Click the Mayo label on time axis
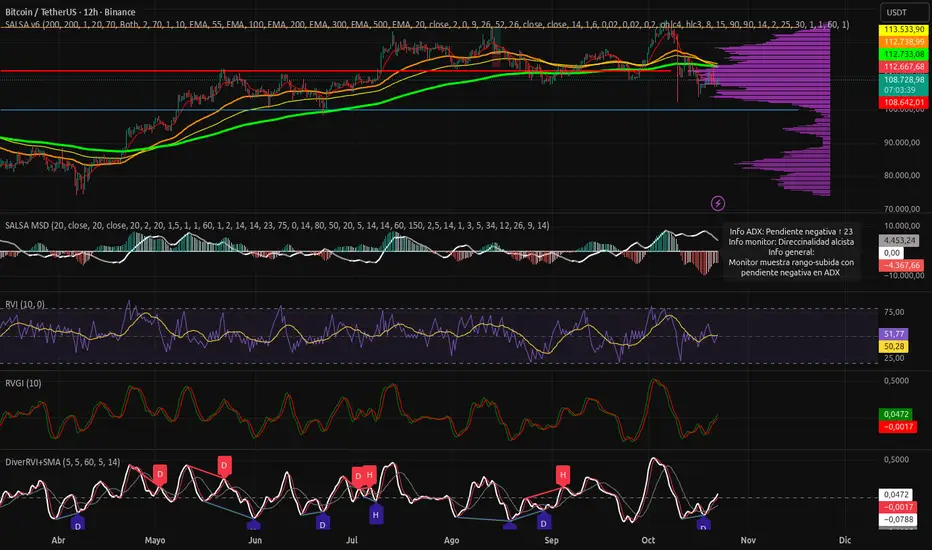This screenshot has width=932, height=550. point(155,540)
